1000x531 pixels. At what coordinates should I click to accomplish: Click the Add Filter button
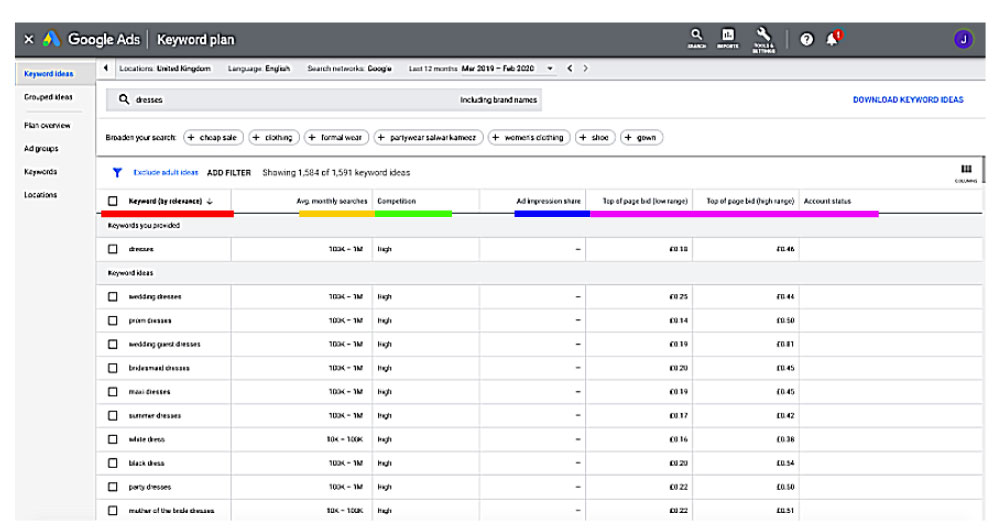229,172
